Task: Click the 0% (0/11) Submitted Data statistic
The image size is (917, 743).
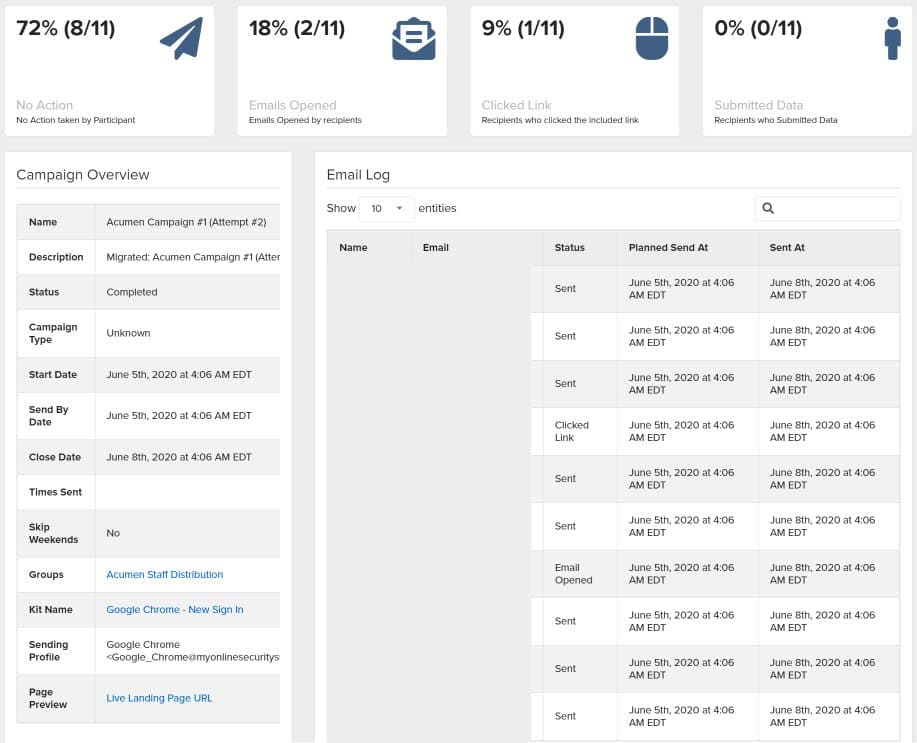Action: click(758, 29)
